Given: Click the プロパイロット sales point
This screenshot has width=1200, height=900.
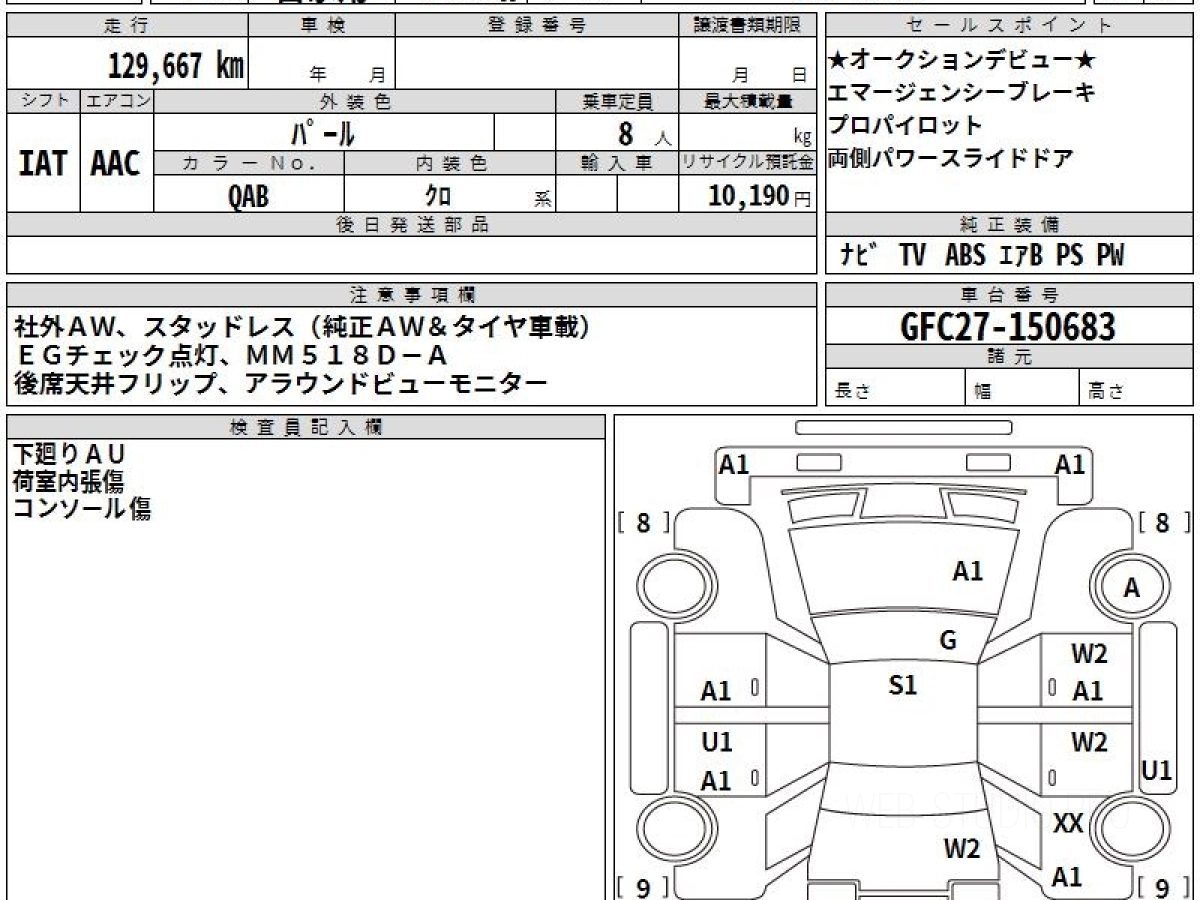Looking at the screenshot, I should coord(906,126).
